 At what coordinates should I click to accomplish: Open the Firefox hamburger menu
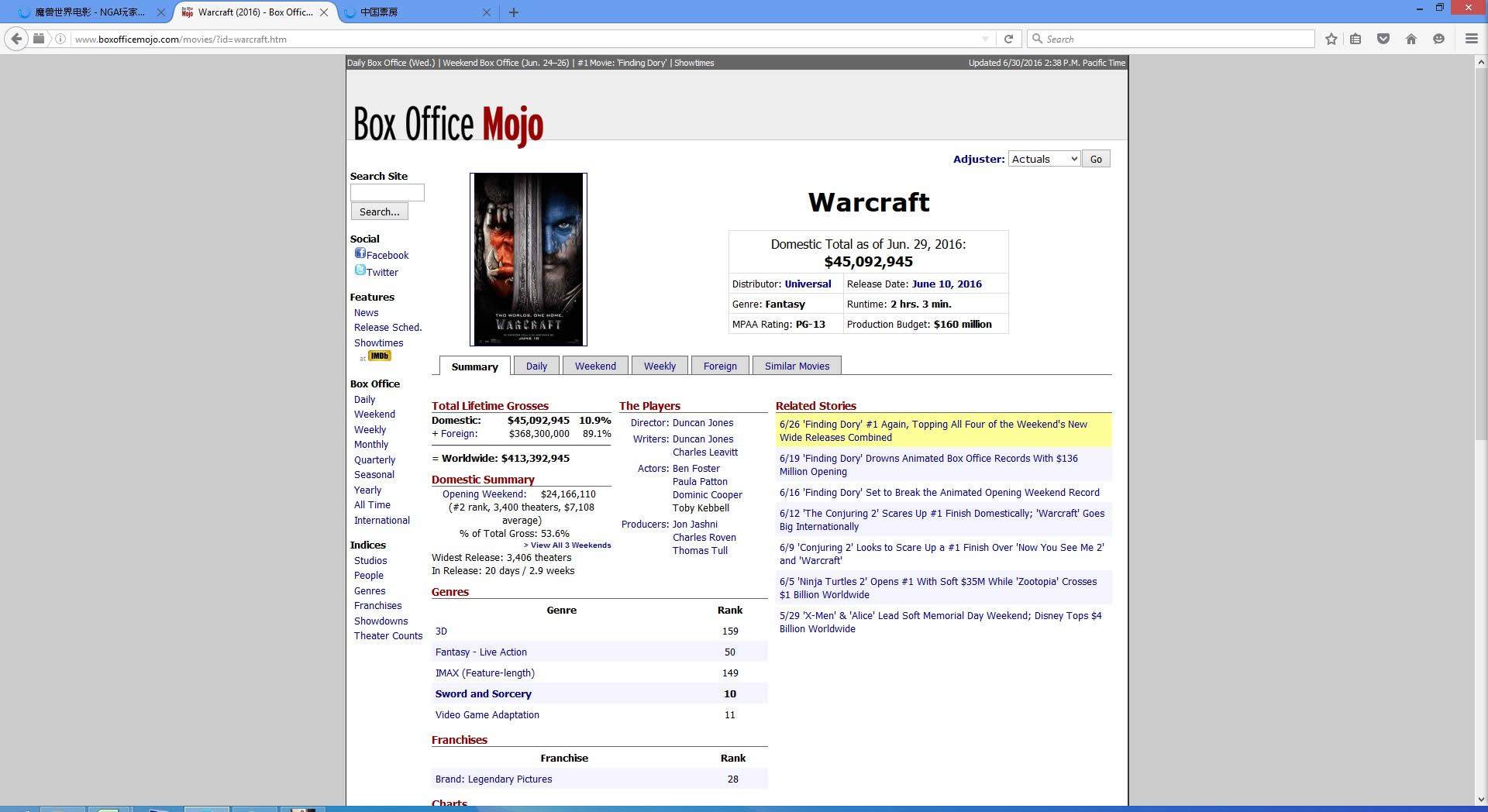pos(1470,39)
